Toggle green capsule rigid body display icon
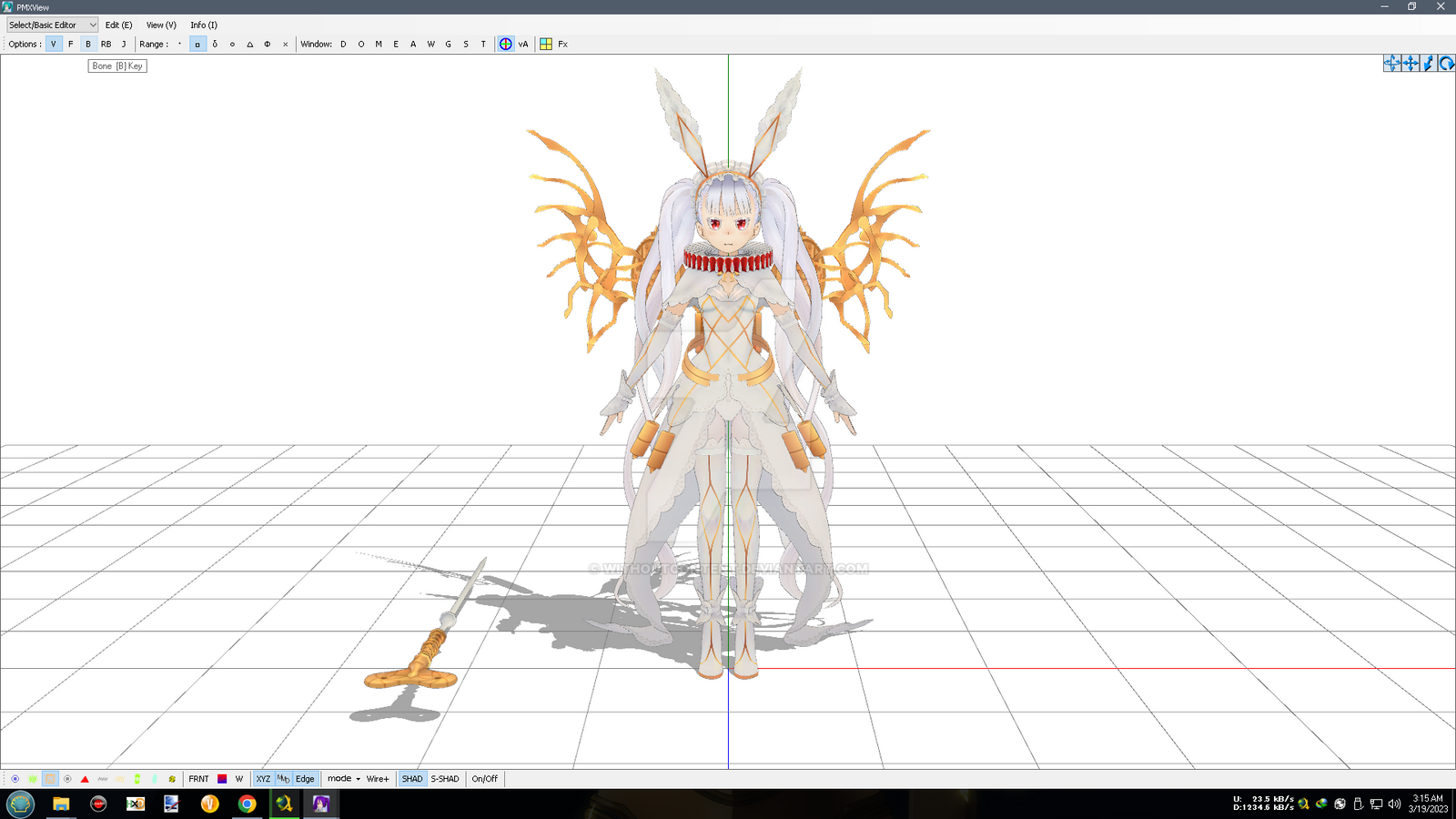The width and height of the screenshot is (1456, 819). coord(137,779)
